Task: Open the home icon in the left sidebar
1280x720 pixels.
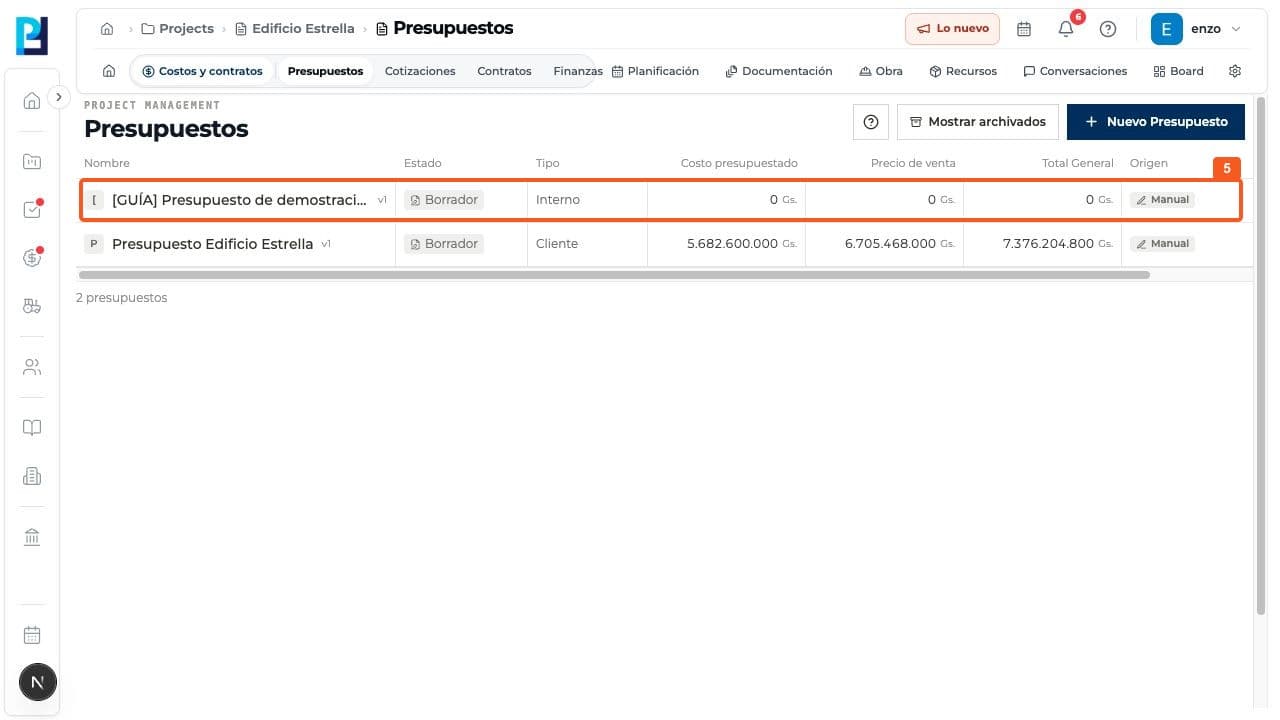Action: 32,100
